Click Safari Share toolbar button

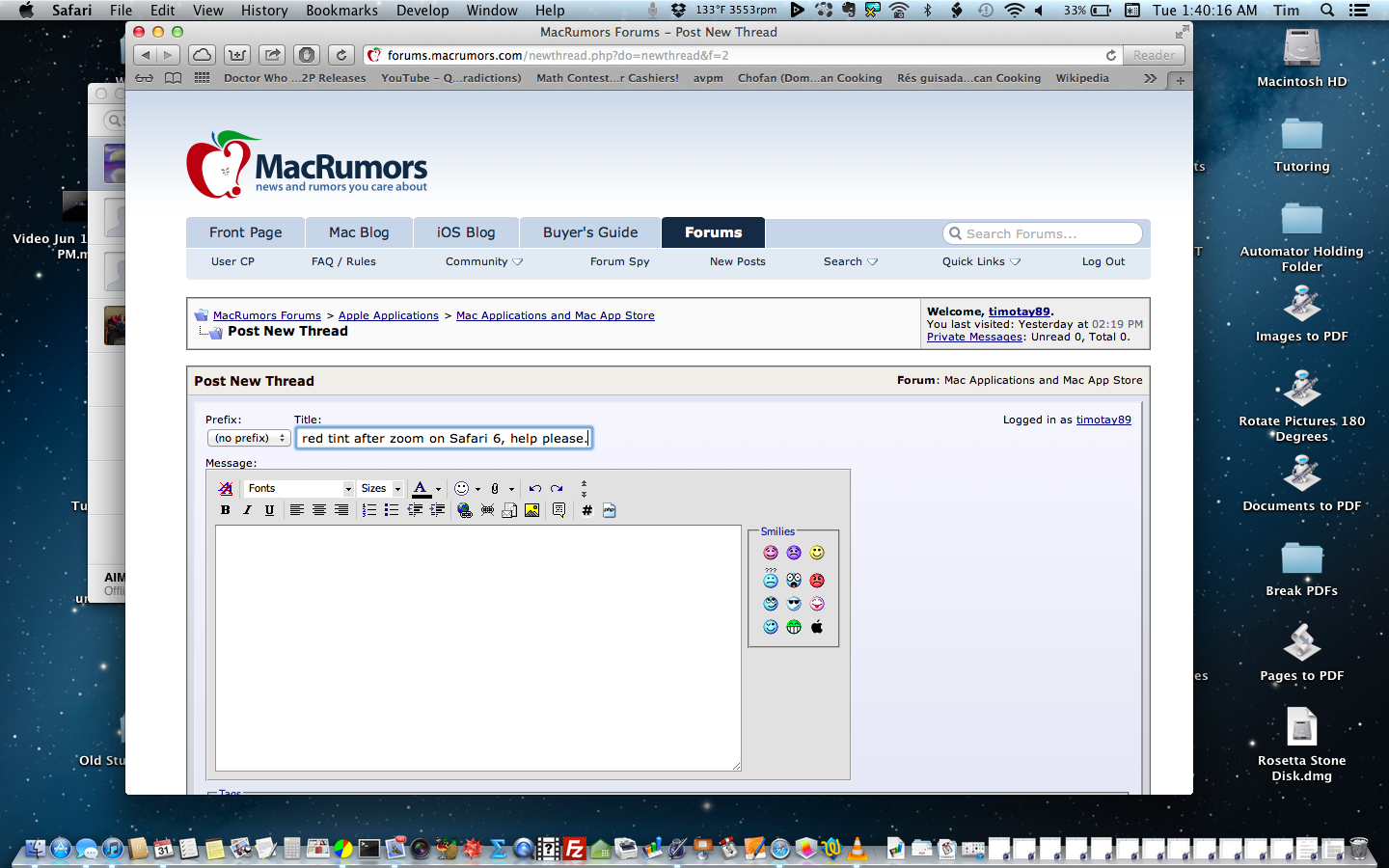(x=272, y=55)
